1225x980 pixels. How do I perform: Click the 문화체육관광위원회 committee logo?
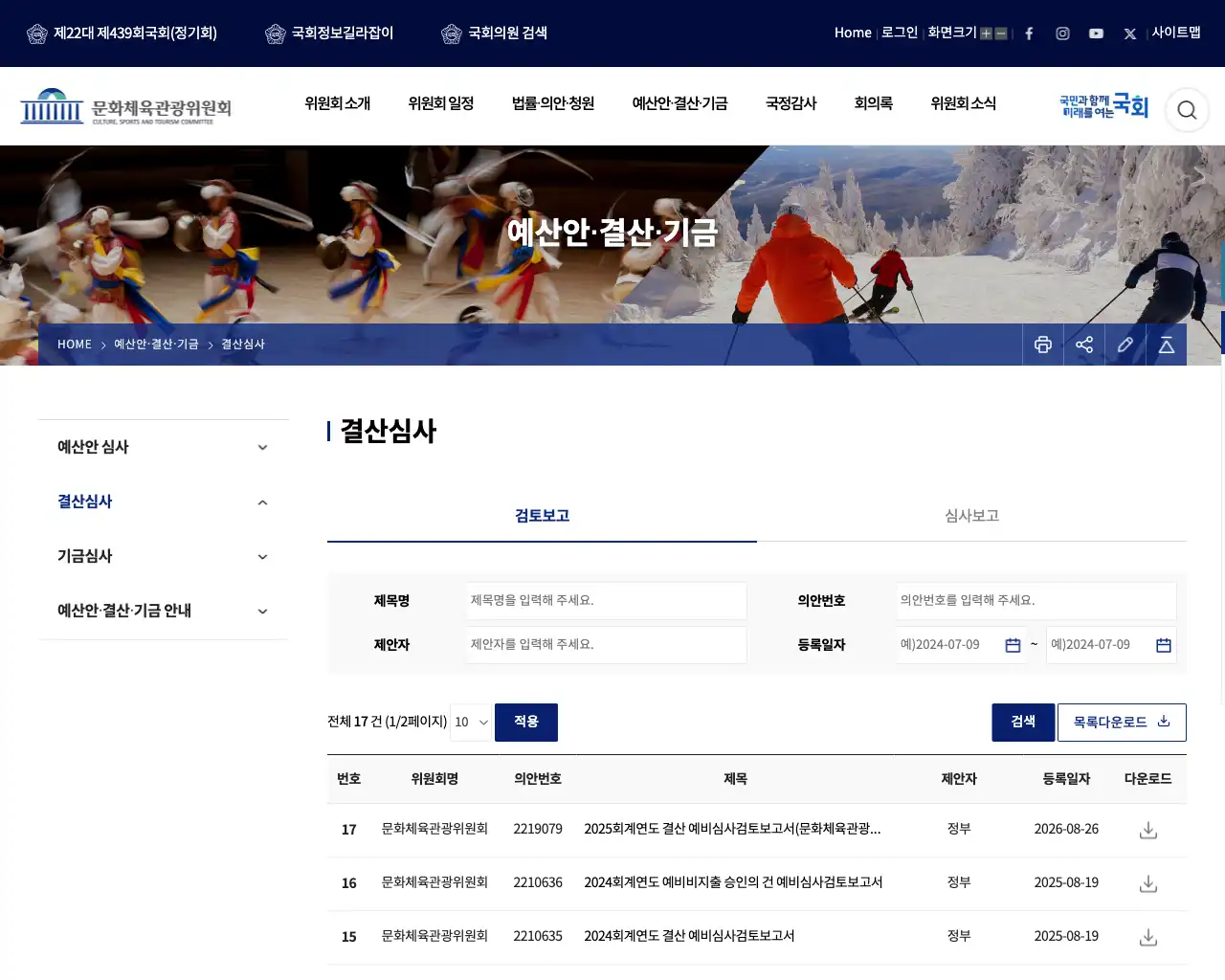pos(125,107)
